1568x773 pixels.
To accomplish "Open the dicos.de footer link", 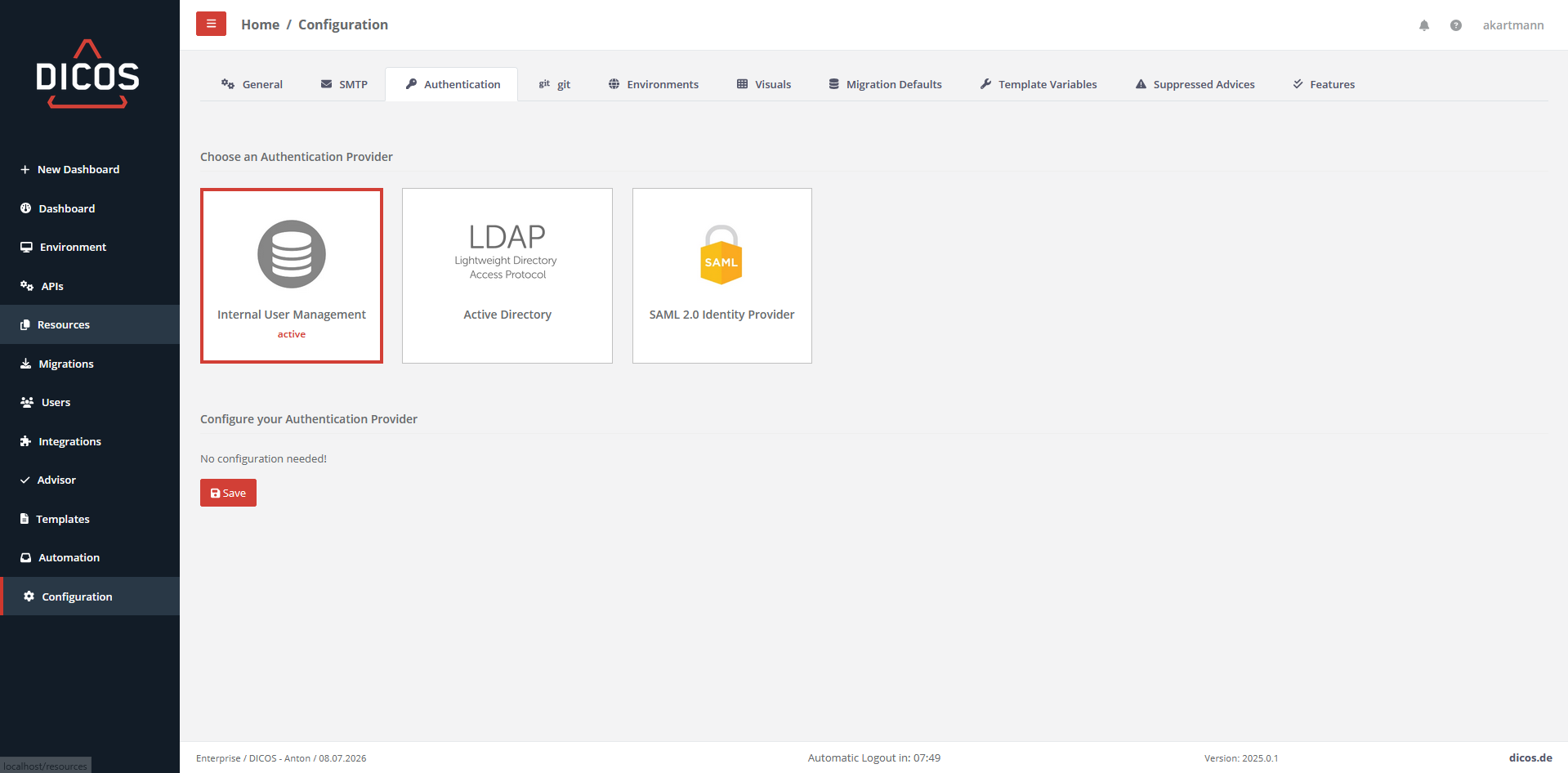I will 1530,757.
